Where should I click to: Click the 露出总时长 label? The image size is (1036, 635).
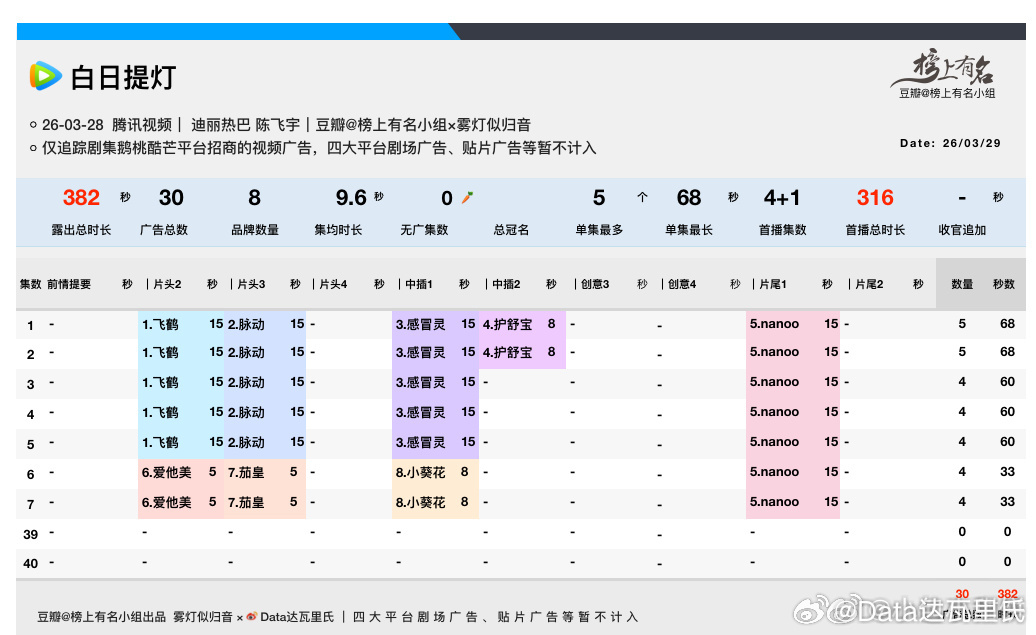click(x=81, y=230)
